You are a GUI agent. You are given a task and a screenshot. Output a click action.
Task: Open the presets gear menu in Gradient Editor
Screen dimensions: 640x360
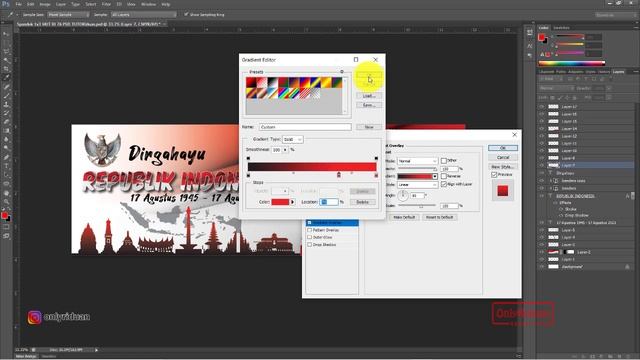tap(342, 72)
